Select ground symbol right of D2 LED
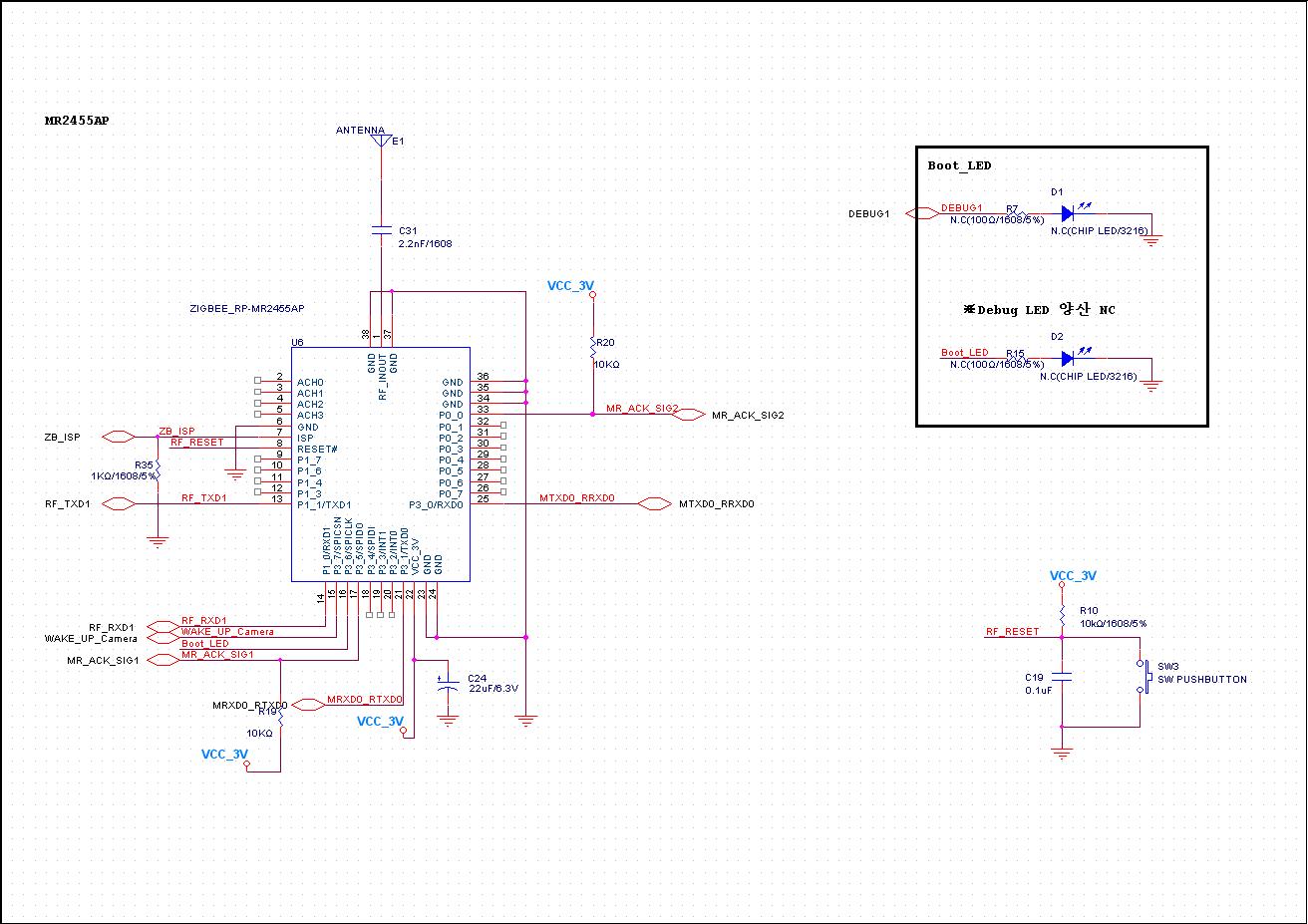 [1152, 384]
